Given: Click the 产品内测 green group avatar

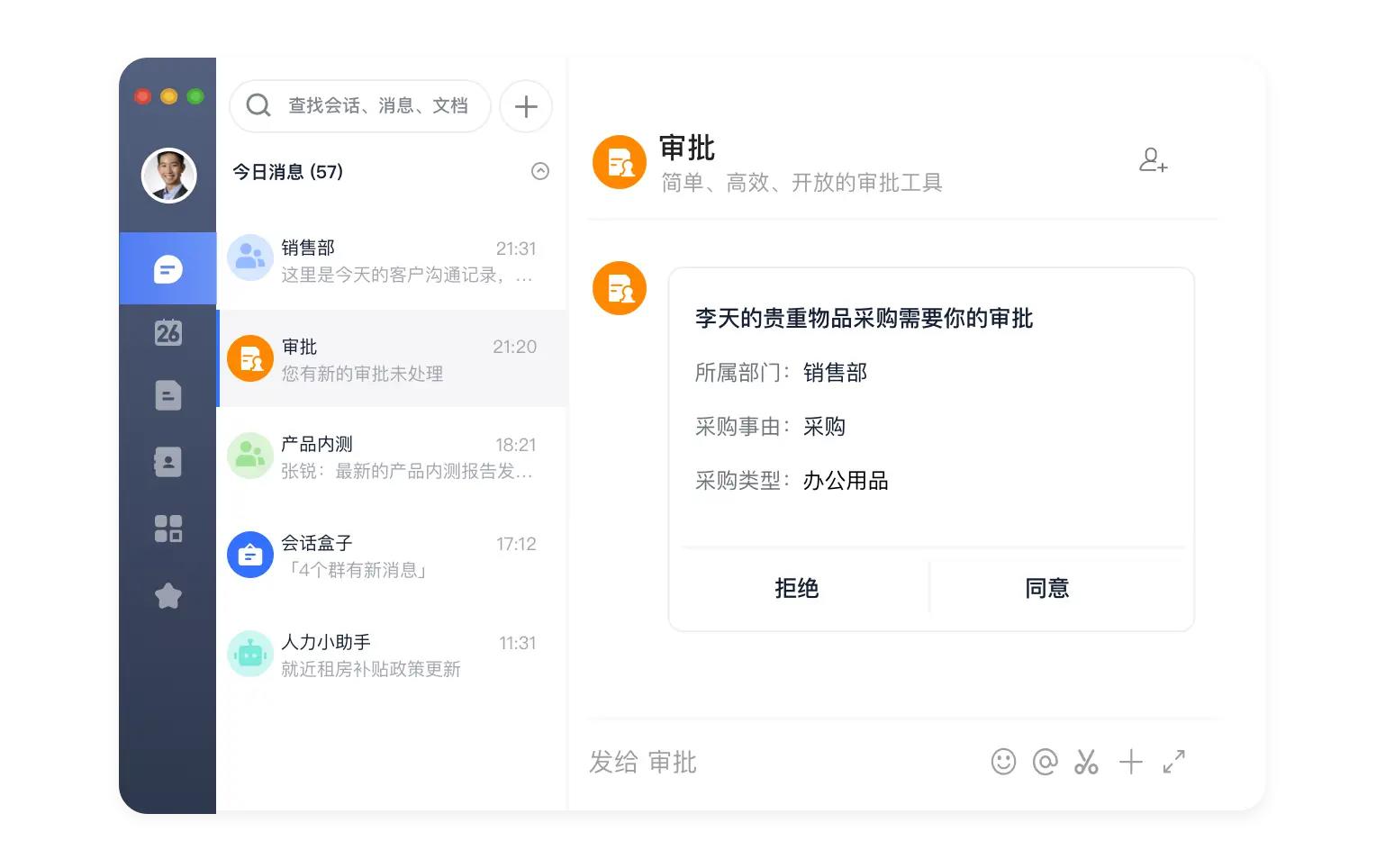Looking at the screenshot, I should 249,456.
